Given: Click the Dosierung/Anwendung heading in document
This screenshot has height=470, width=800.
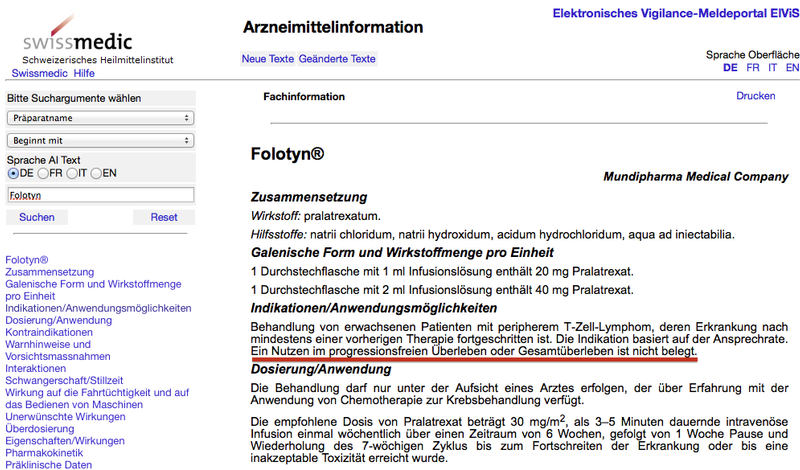Looking at the screenshot, I should 321,369.
